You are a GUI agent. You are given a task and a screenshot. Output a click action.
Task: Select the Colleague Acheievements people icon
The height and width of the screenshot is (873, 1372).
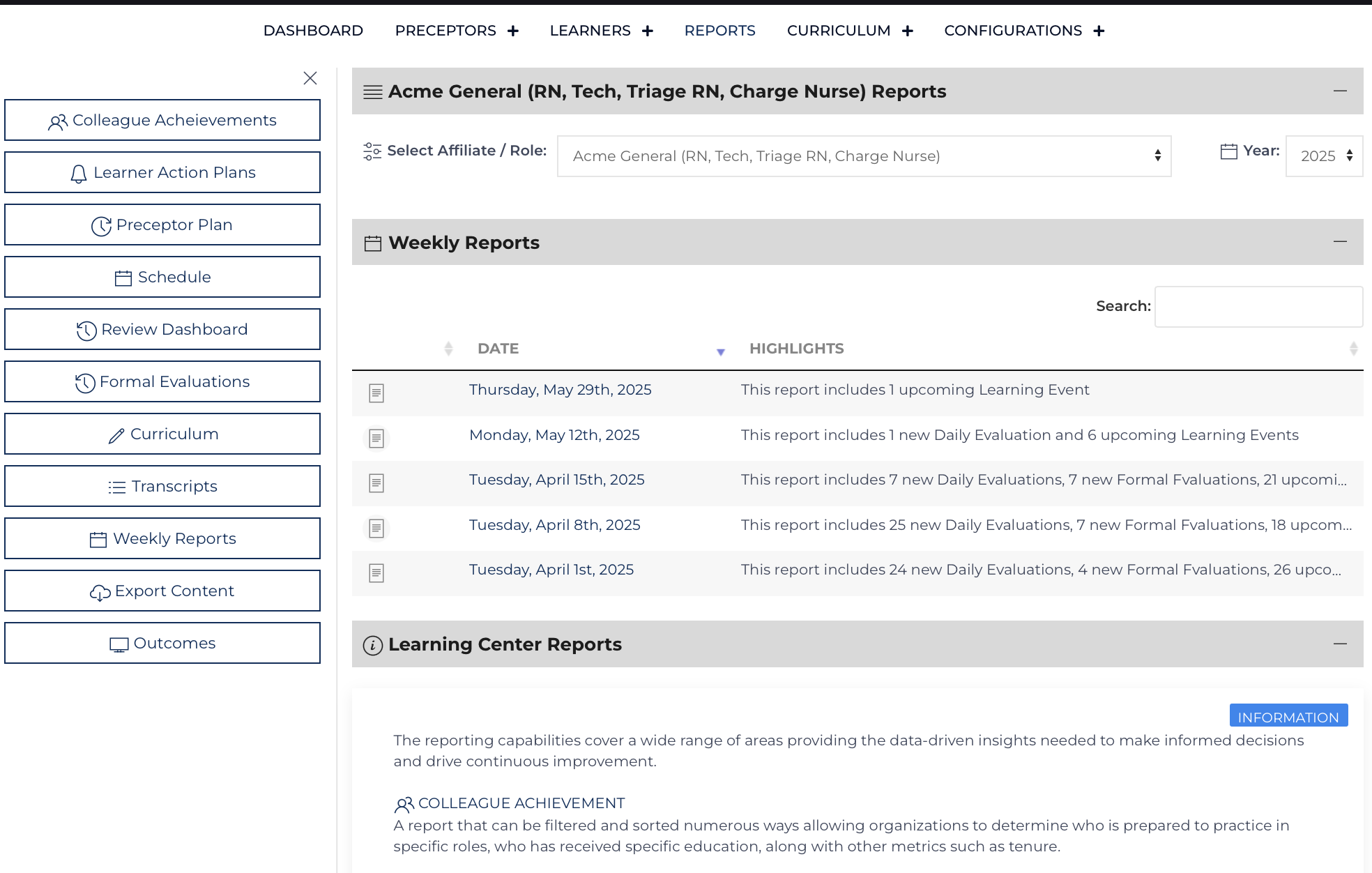pos(59,121)
